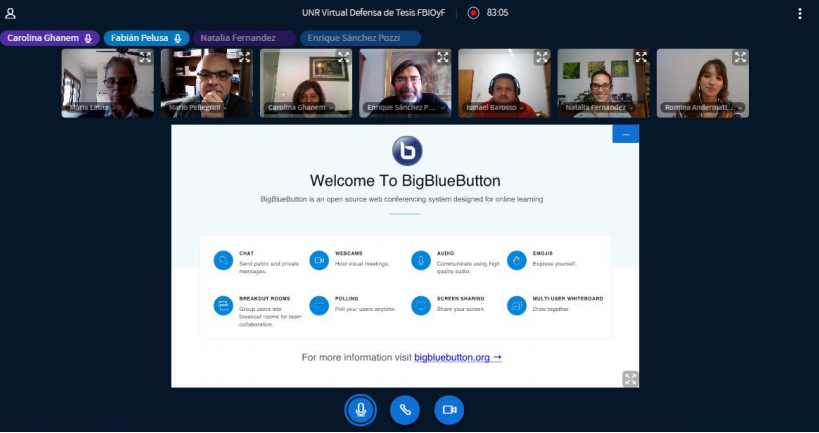Click the share webcam button
This screenshot has height=433, width=819.
[449, 409]
